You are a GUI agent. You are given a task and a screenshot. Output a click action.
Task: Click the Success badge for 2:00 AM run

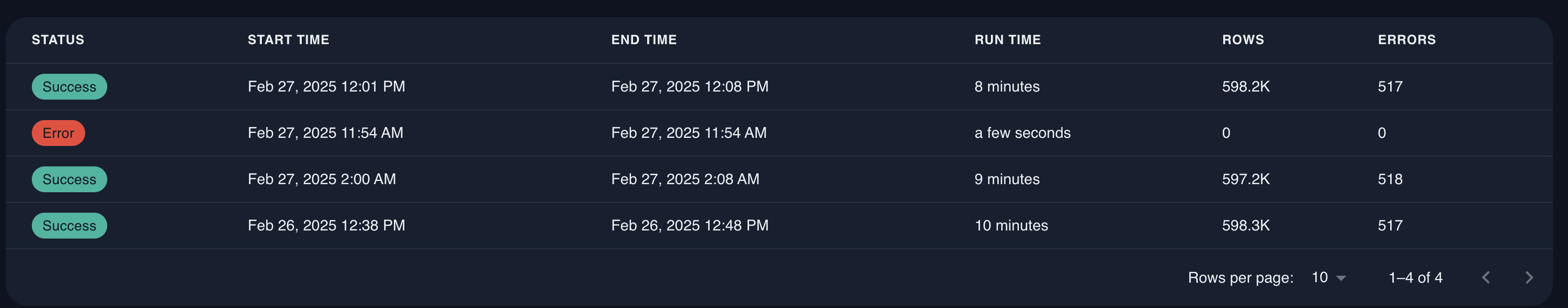[x=70, y=179]
